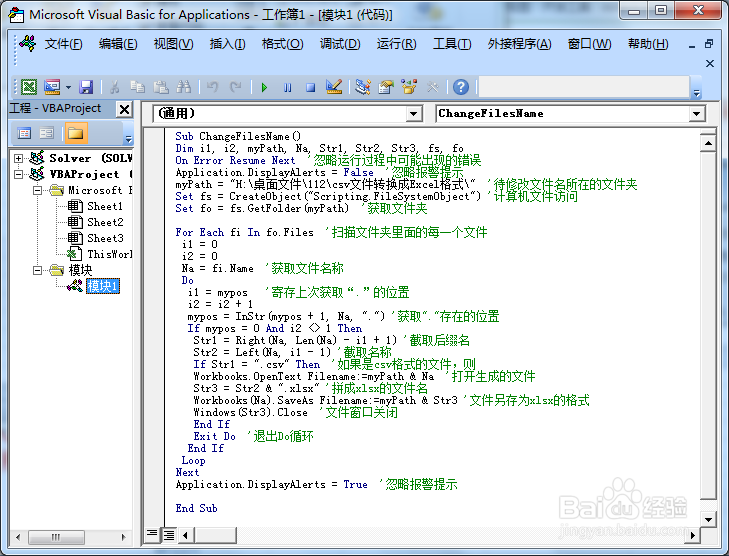Viewport: 729px width, 556px height.
Task: Open the Toolbox toolbar icon
Action: 432,87
